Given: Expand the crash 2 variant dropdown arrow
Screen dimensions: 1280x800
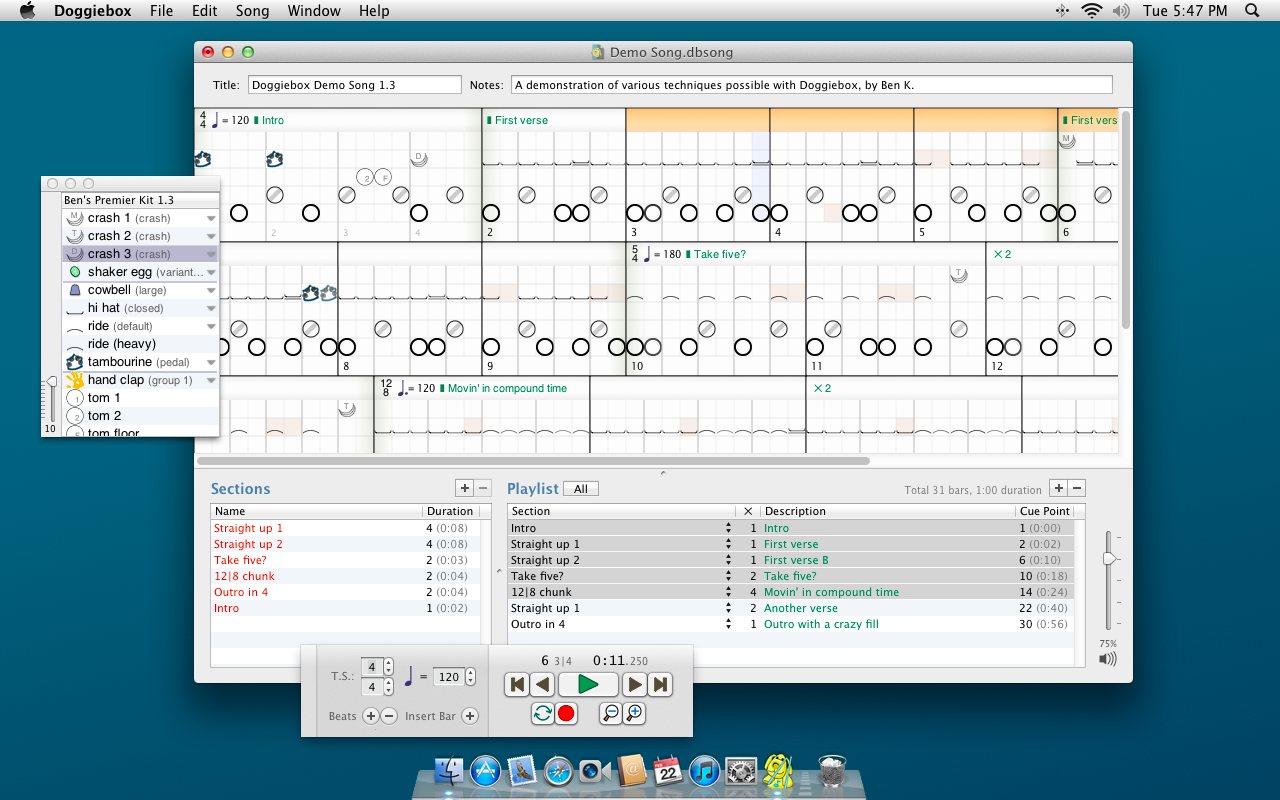Looking at the screenshot, I should point(211,236).
